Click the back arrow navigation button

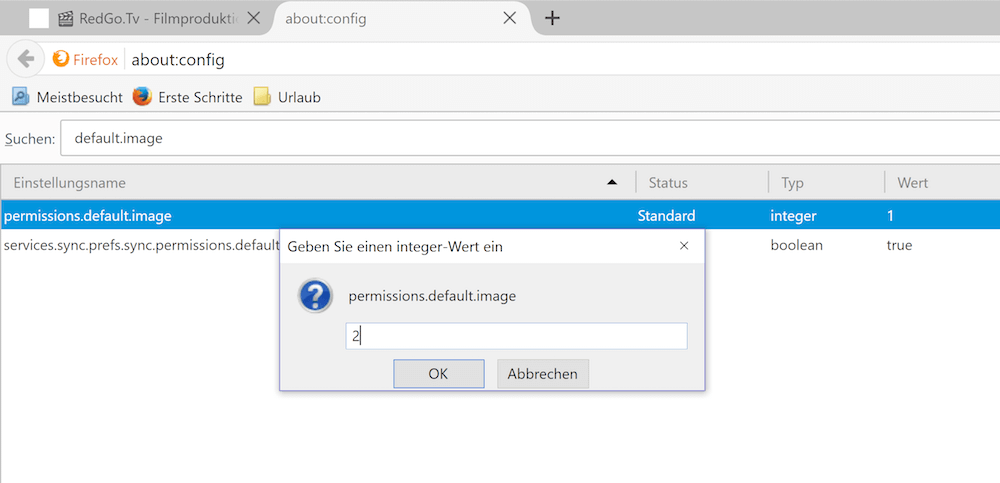click(26, 59)
